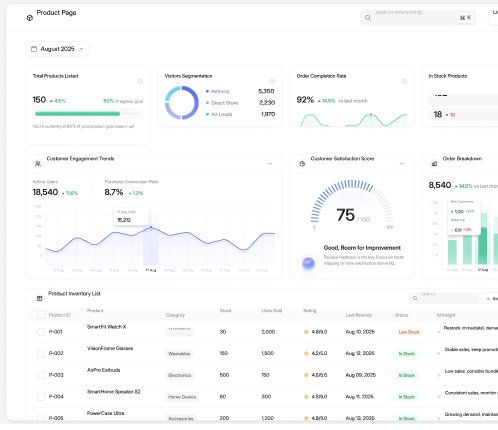Screen dimensions: 498x430
Task: Click the Home Device category tag
Action: pyautogui.click(x=182, y=397)
